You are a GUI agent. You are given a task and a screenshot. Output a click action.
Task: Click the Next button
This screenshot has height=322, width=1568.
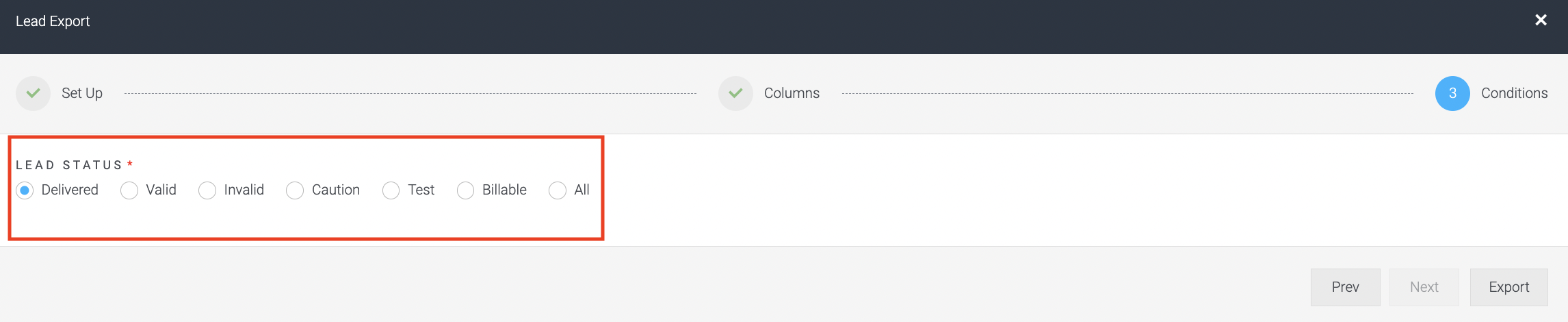tap(1424, 287)
